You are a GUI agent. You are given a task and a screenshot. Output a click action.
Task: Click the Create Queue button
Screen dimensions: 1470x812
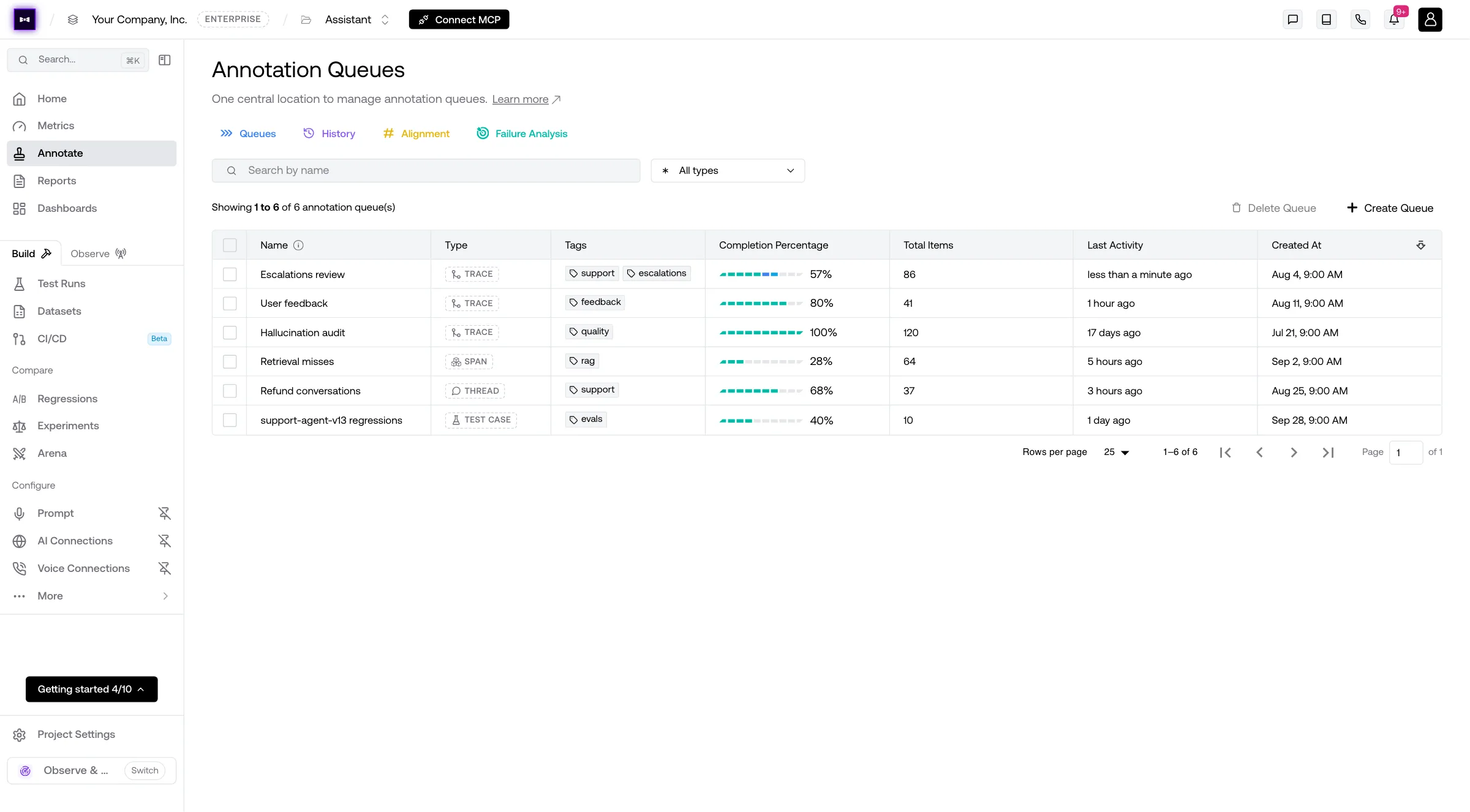pyautogui.click(x=1390, y=208)
